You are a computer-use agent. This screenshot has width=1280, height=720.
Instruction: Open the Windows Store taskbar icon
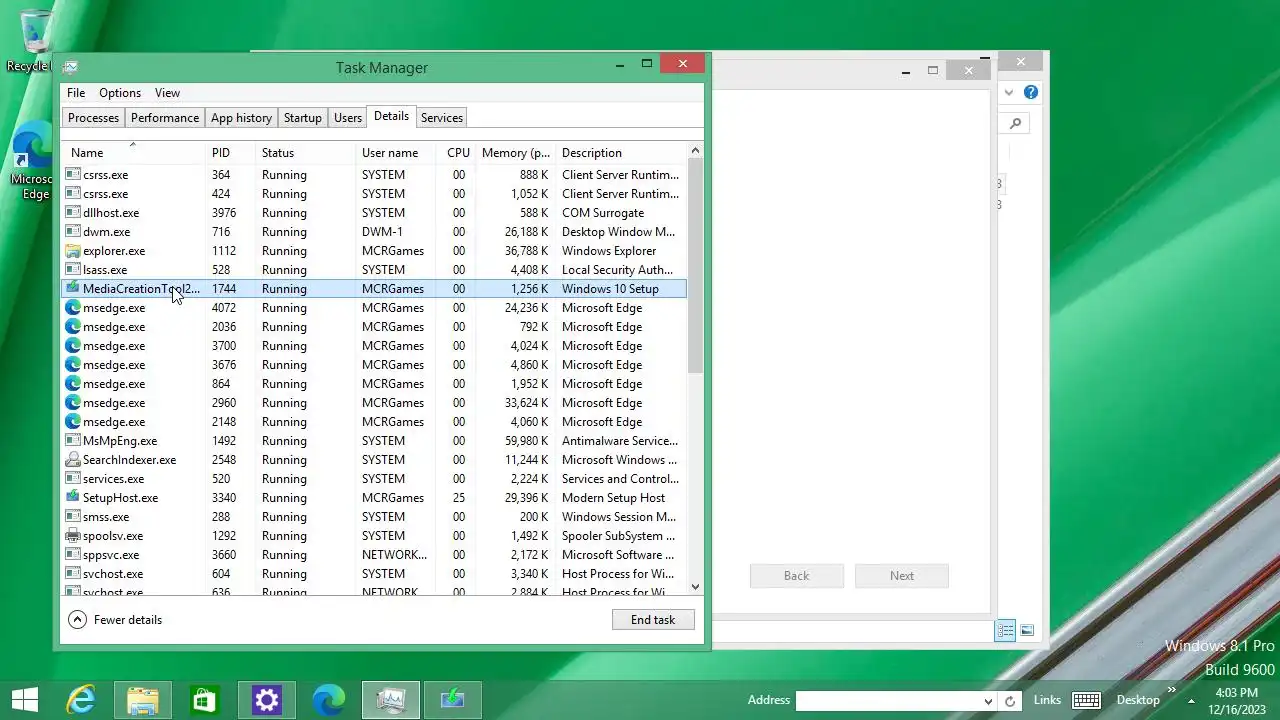point(204,700)
